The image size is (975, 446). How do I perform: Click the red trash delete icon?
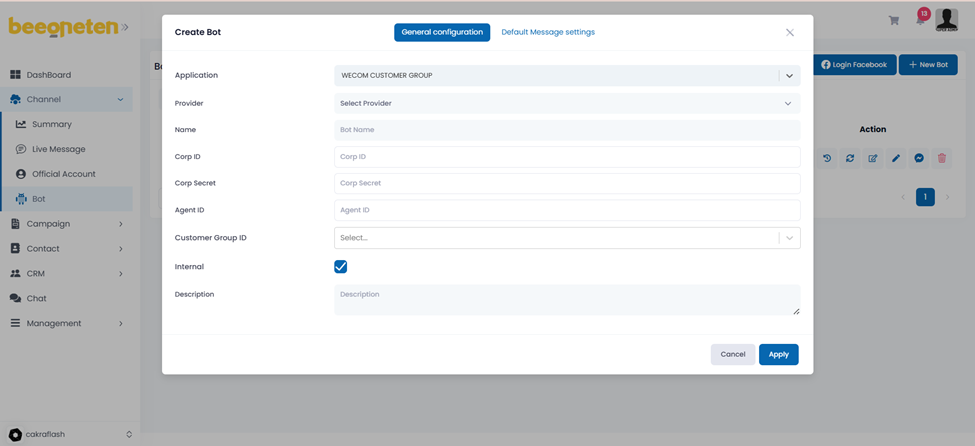coord(941,158)
